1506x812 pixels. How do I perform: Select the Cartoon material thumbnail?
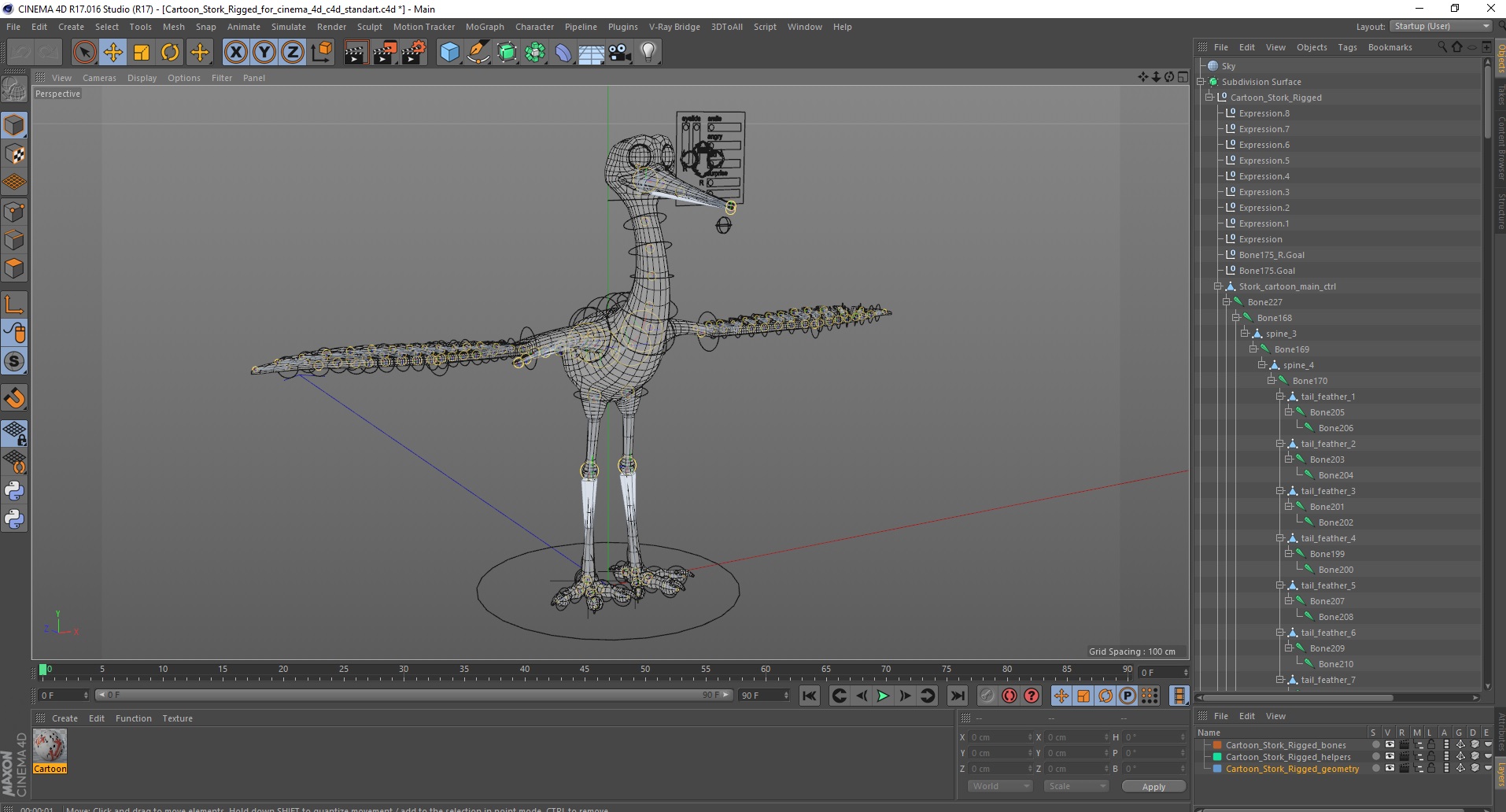tap(50, 746)
